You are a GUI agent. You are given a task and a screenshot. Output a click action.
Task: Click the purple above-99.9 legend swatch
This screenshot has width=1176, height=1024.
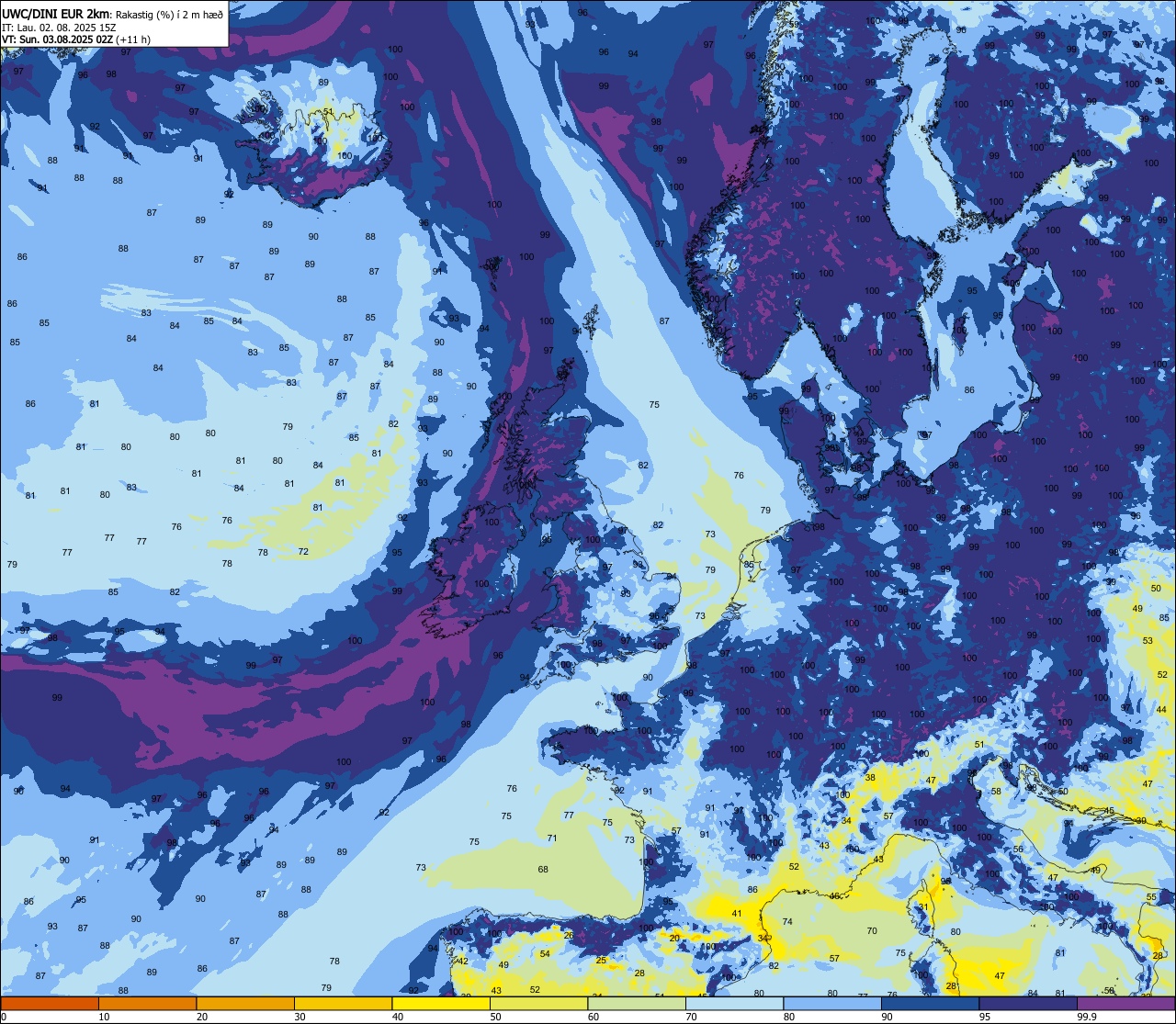point(1125,1003)
